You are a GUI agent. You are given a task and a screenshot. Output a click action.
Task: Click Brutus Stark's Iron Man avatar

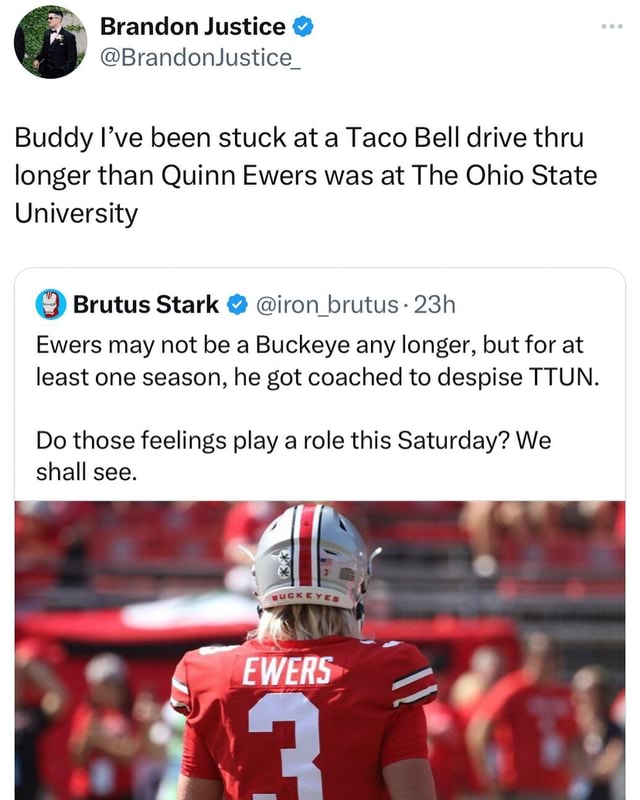tap(51, 303)
